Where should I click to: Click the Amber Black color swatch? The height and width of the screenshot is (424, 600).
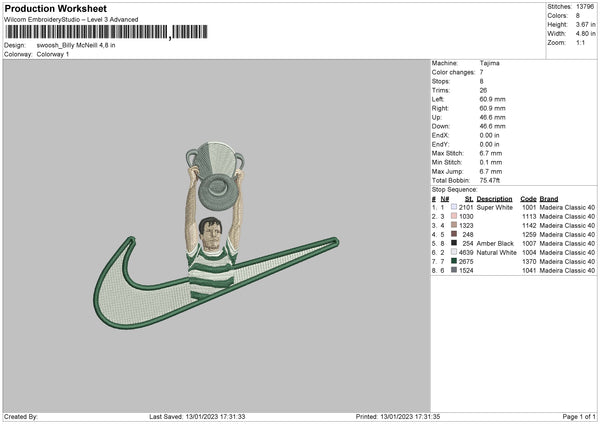point(454,243)
